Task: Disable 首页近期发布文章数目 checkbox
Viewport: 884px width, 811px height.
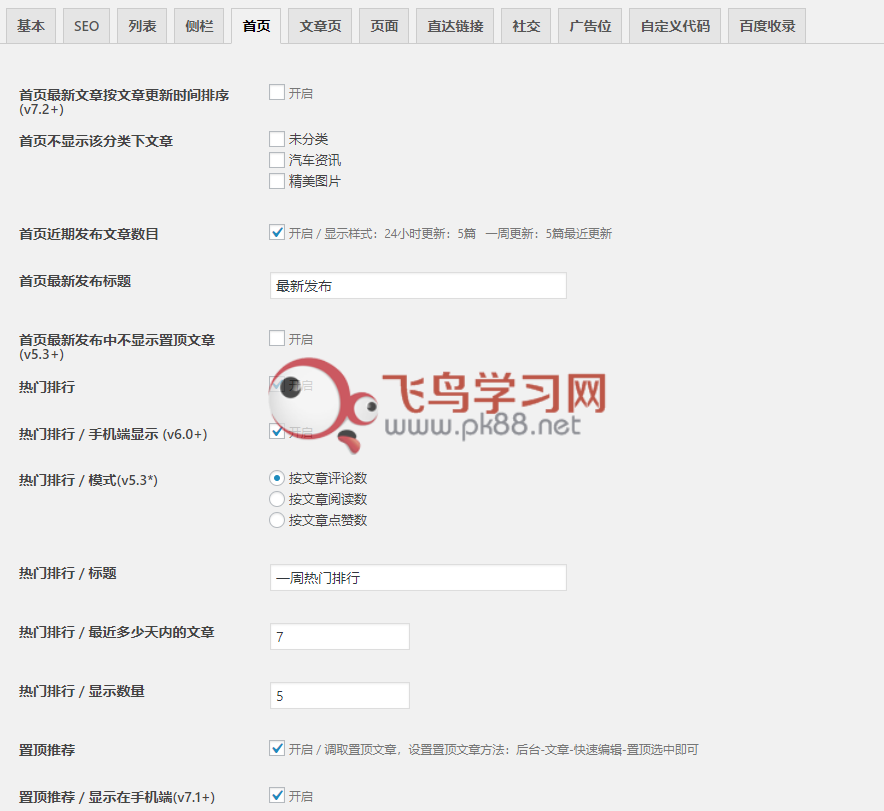Action: [277, 233]
